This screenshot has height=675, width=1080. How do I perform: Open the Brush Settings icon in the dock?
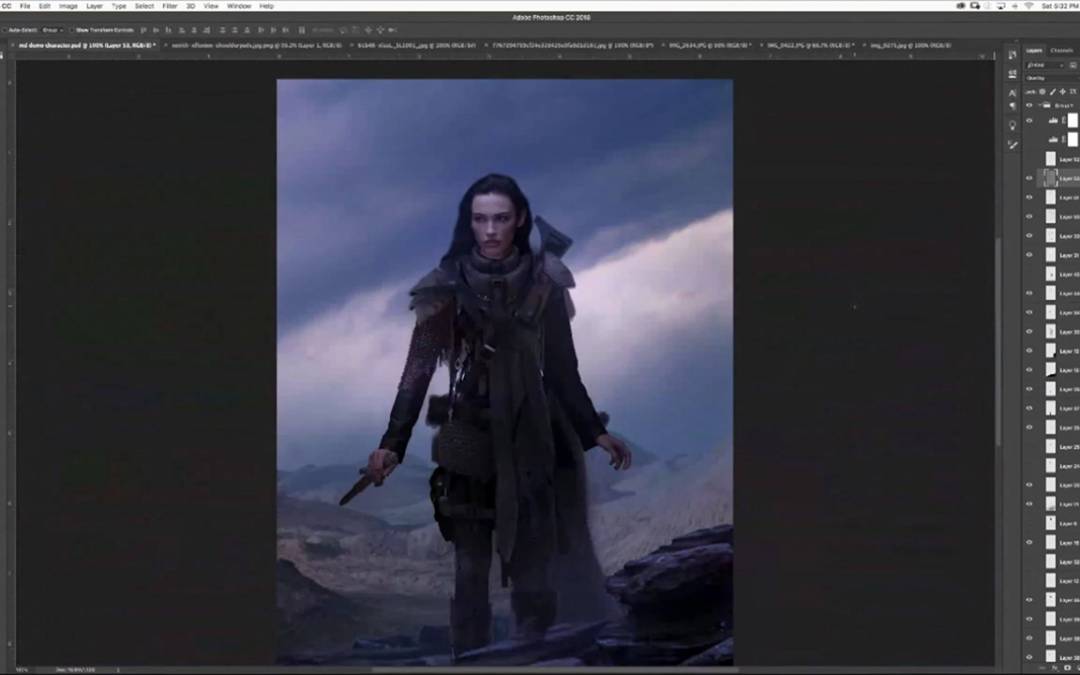click(1012, 73)
